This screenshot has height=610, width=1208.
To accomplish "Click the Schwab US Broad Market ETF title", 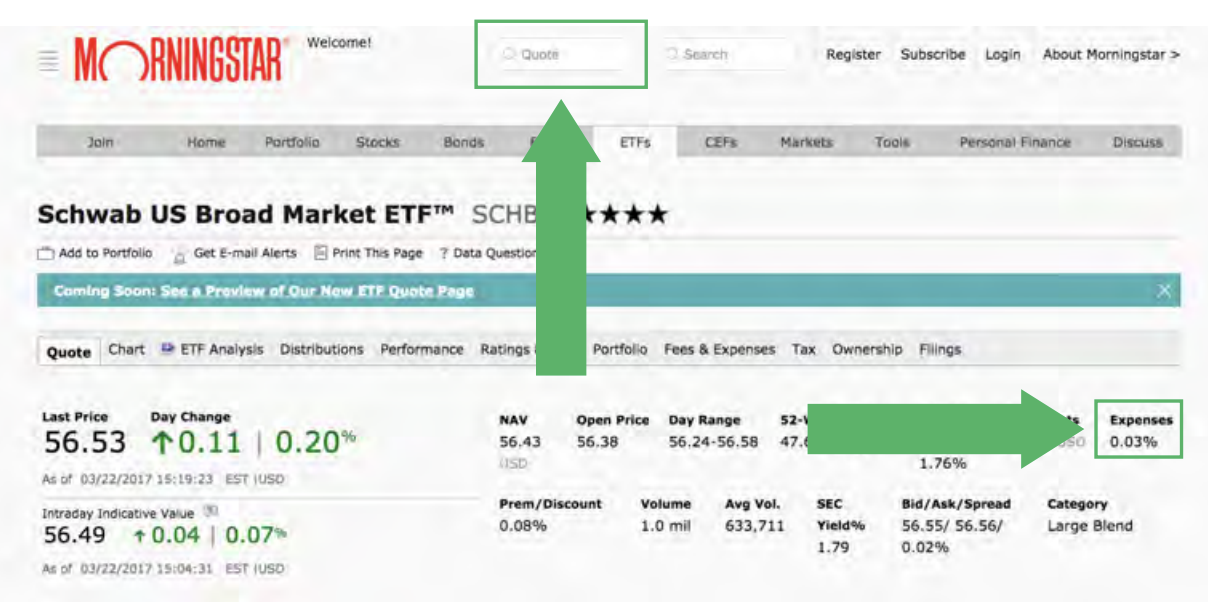I will coord(246,214).
